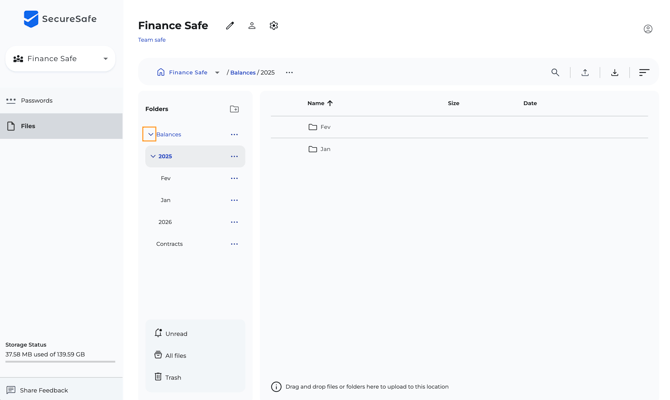Go to Finance Safe in breadcrumb

point(188,73)
